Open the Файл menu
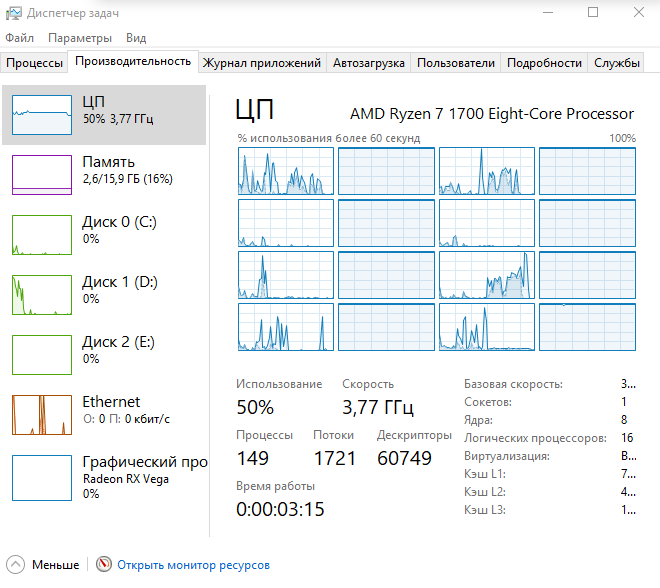 click(19, 38)
